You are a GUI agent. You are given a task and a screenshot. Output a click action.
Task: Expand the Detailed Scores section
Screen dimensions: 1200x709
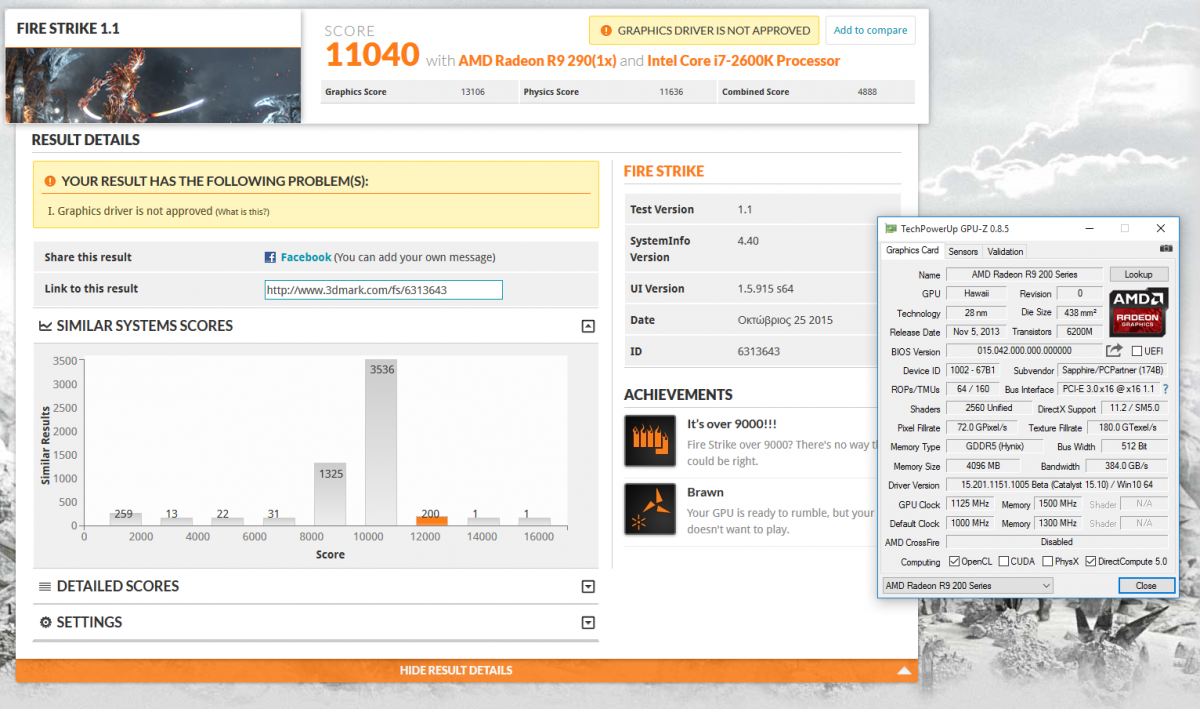588,587
